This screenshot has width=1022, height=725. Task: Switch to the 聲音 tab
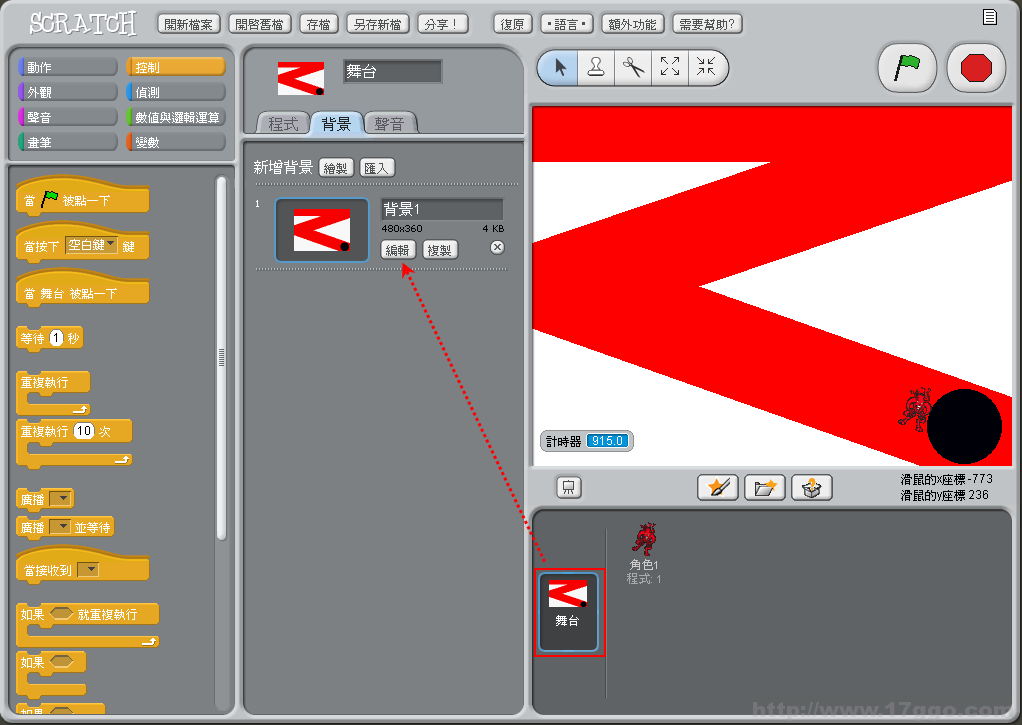tap(390, 124)
